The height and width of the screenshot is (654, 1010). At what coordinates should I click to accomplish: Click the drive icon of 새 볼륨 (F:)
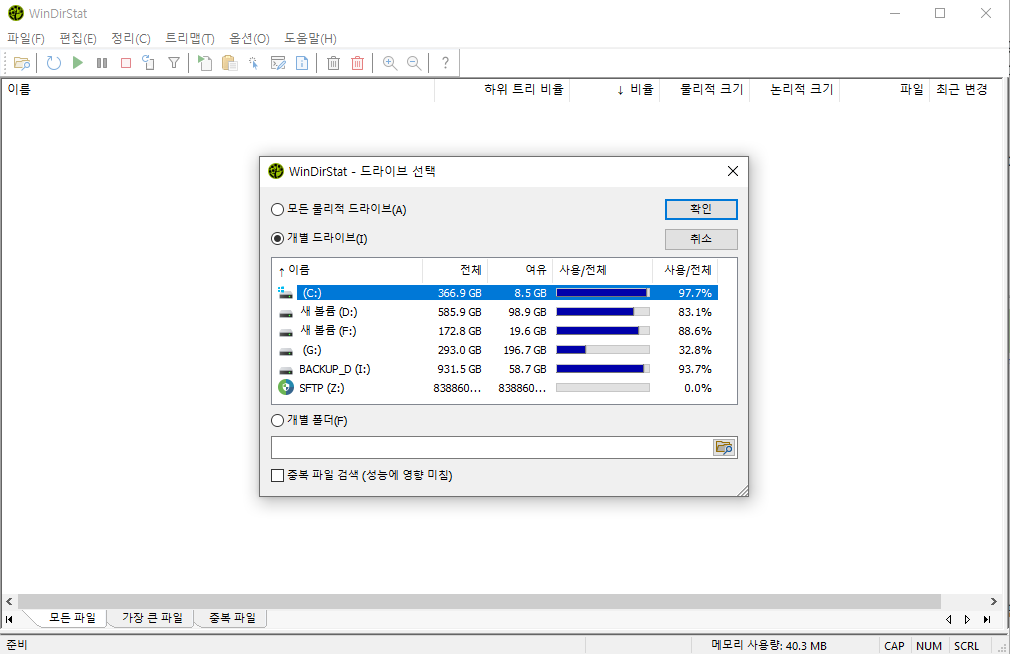pos(286,332)
